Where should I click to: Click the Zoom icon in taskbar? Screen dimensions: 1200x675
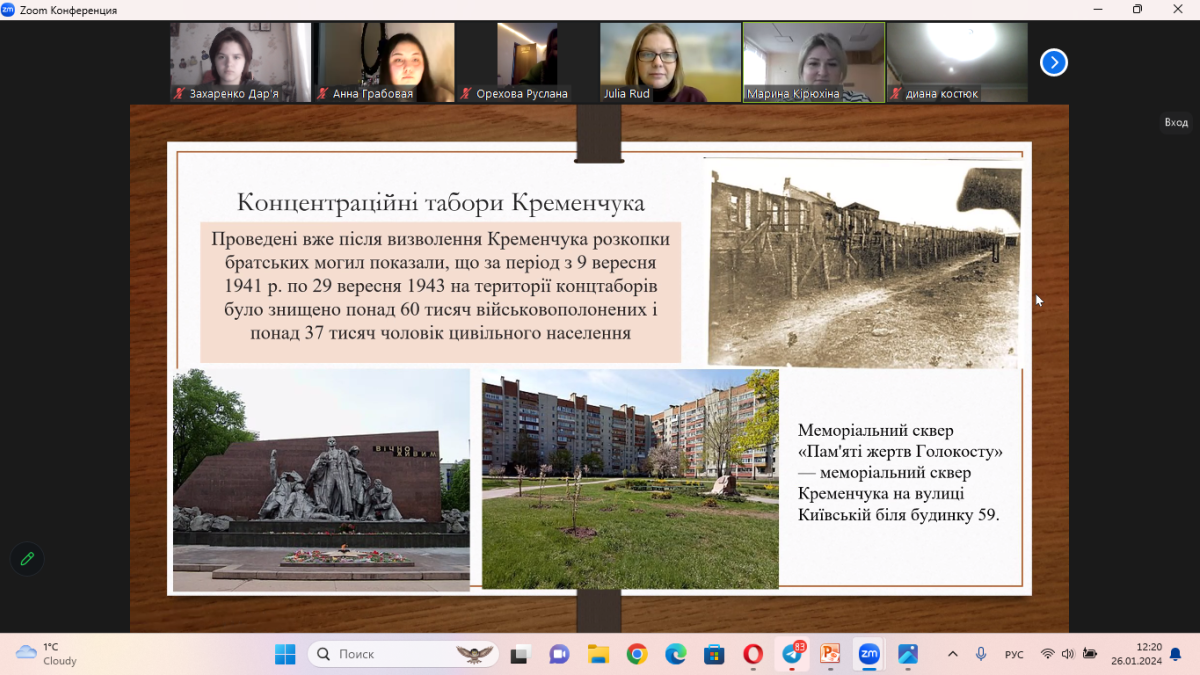869,654
